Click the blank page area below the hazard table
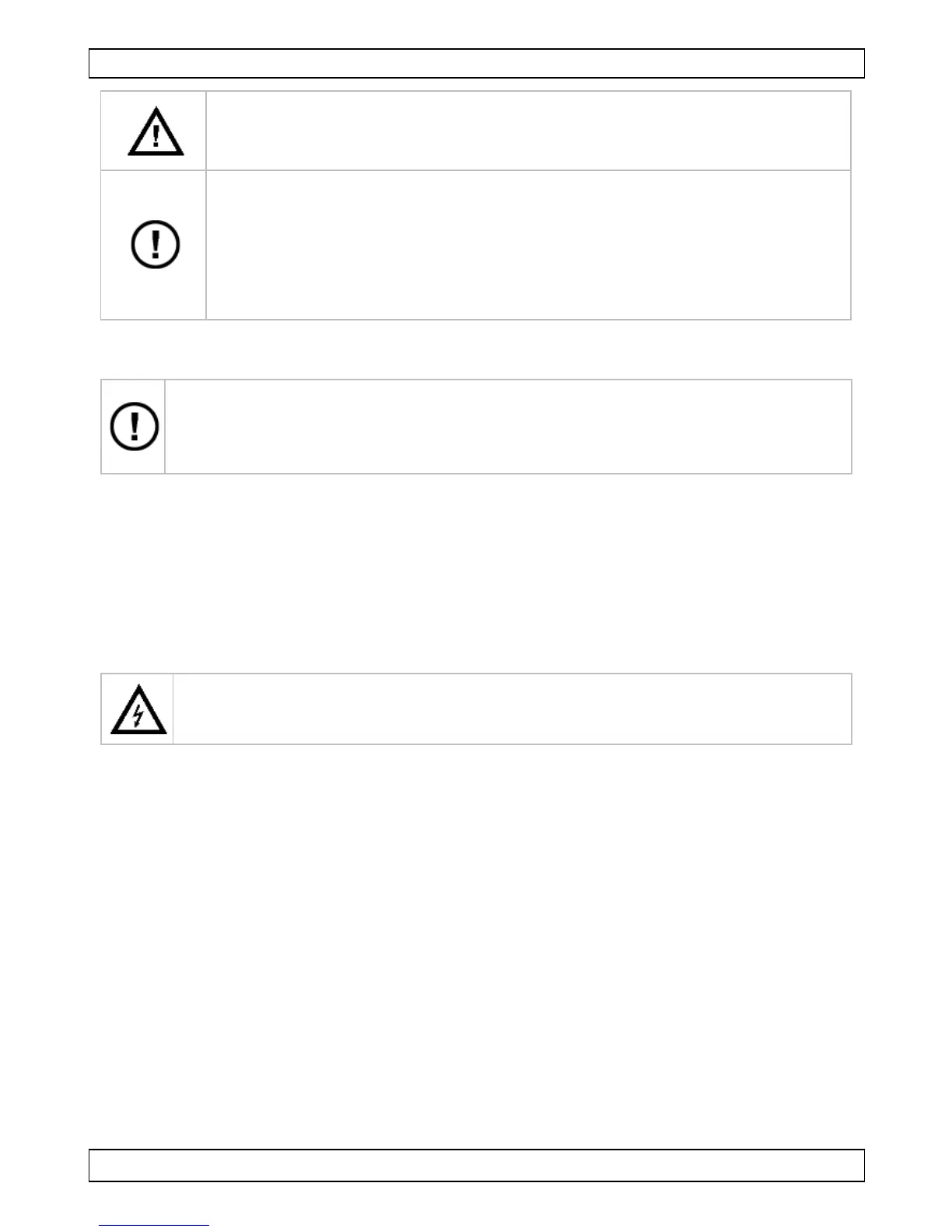The width and height of the screenshot is (952, 1232). click(x=476, y=933)
